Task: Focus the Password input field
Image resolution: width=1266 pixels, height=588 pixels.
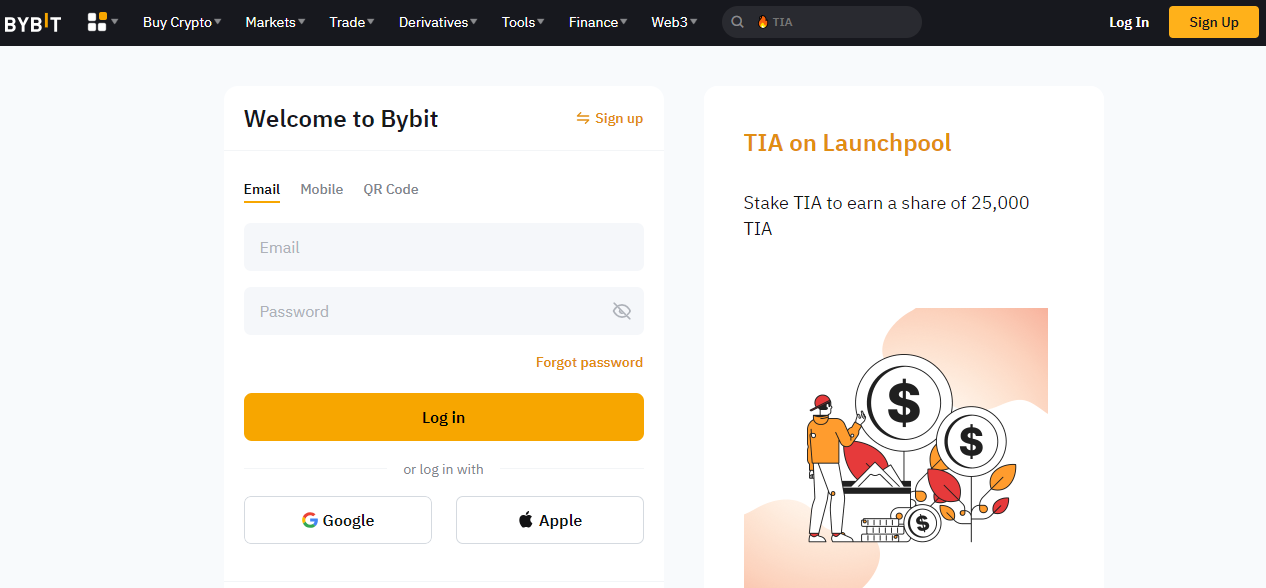Action: [444, 311]
